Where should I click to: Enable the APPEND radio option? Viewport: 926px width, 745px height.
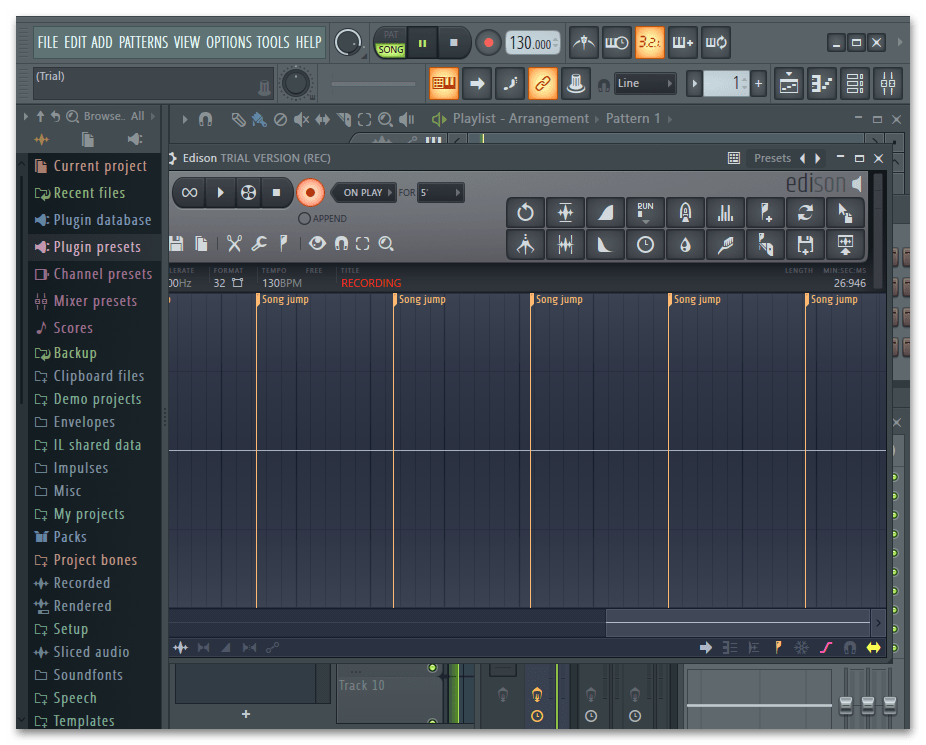[304, 218]
